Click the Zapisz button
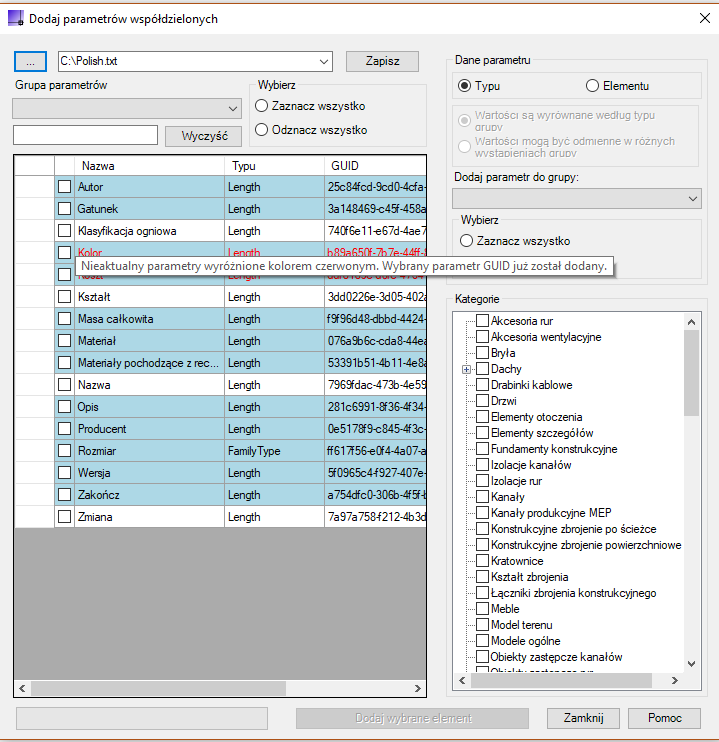 [x=382, y=62]
